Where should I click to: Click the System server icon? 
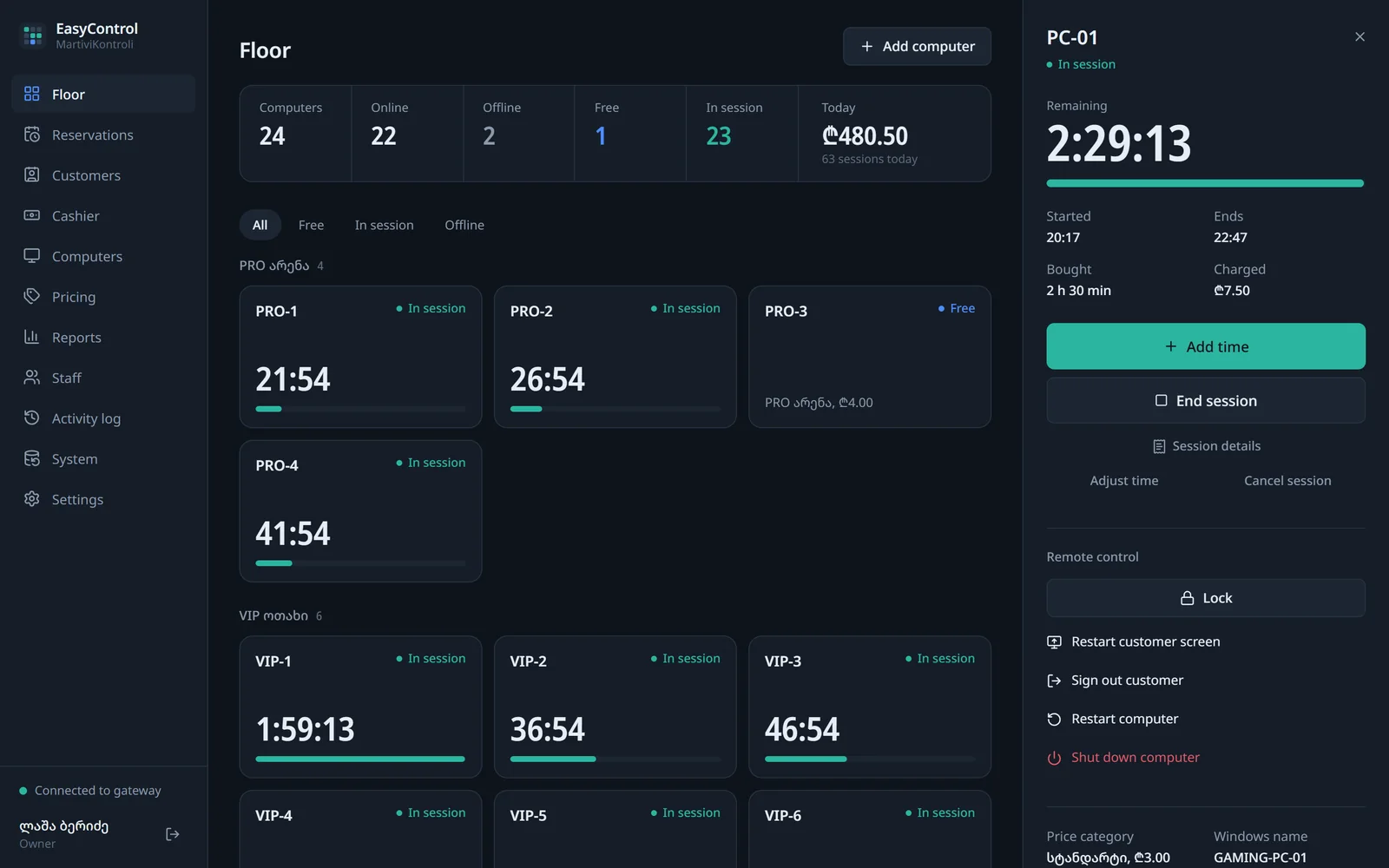point(32,458)
